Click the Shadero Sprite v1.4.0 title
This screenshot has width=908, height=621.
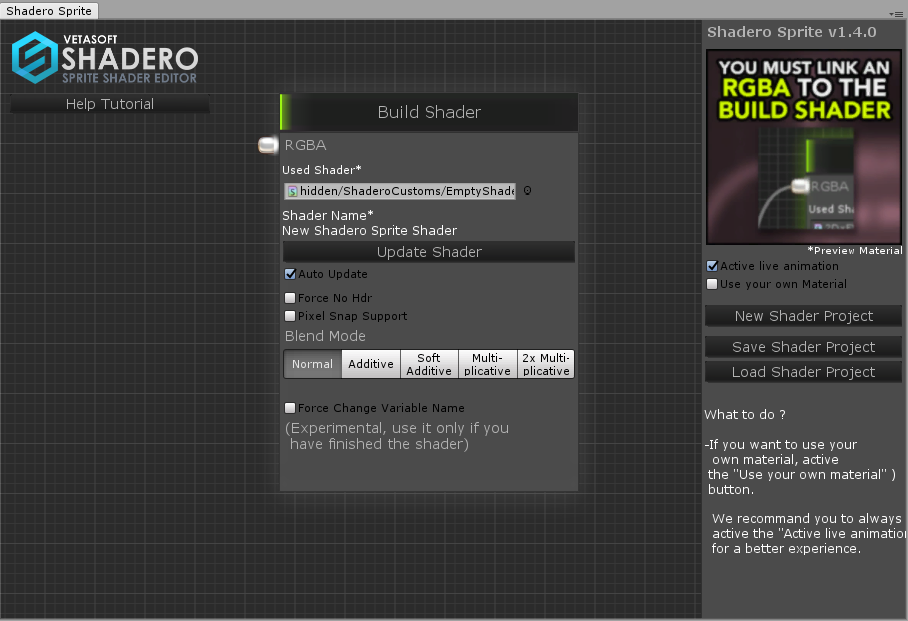click(x=792, y=32)
